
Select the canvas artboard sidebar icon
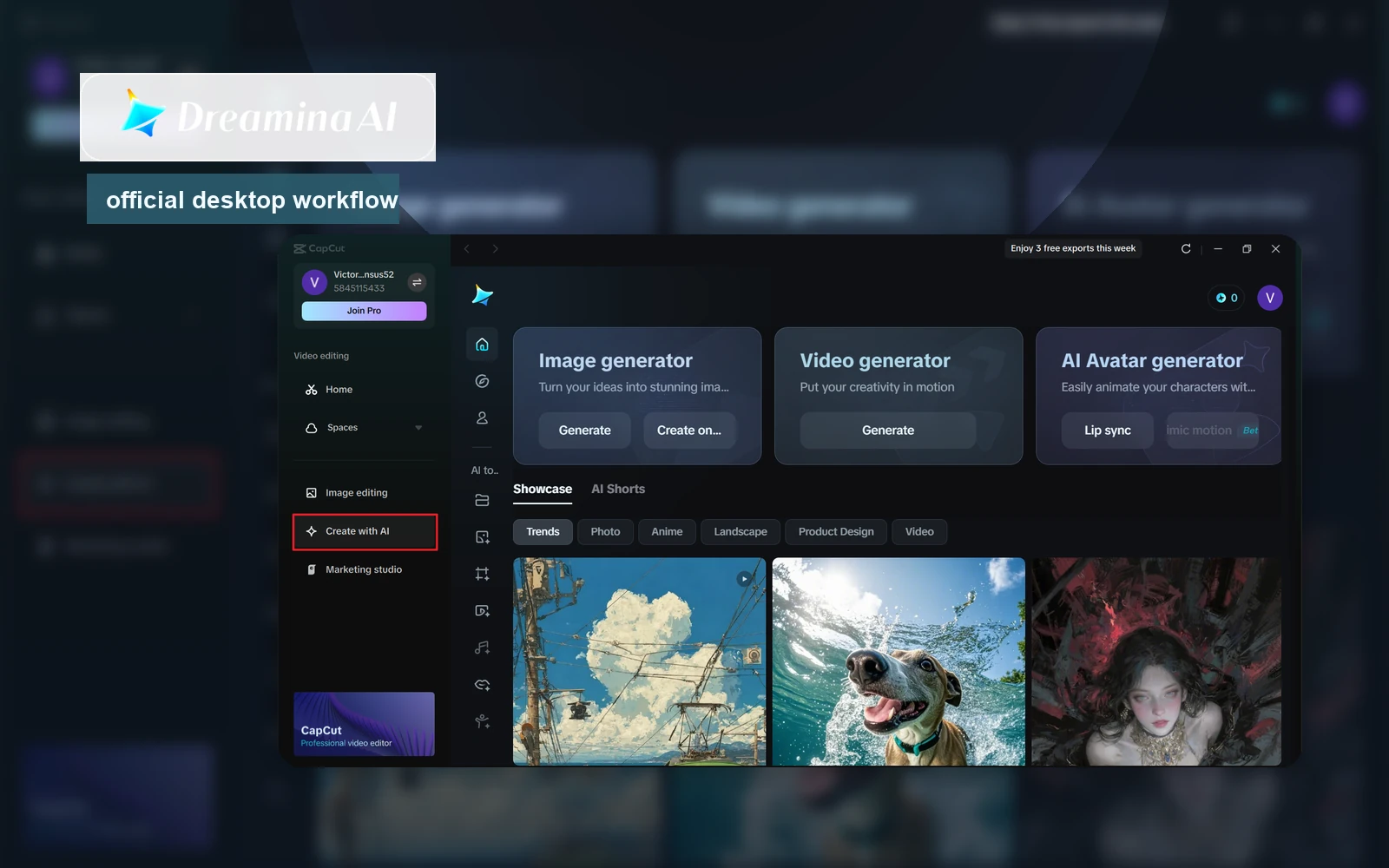[482, 574]
